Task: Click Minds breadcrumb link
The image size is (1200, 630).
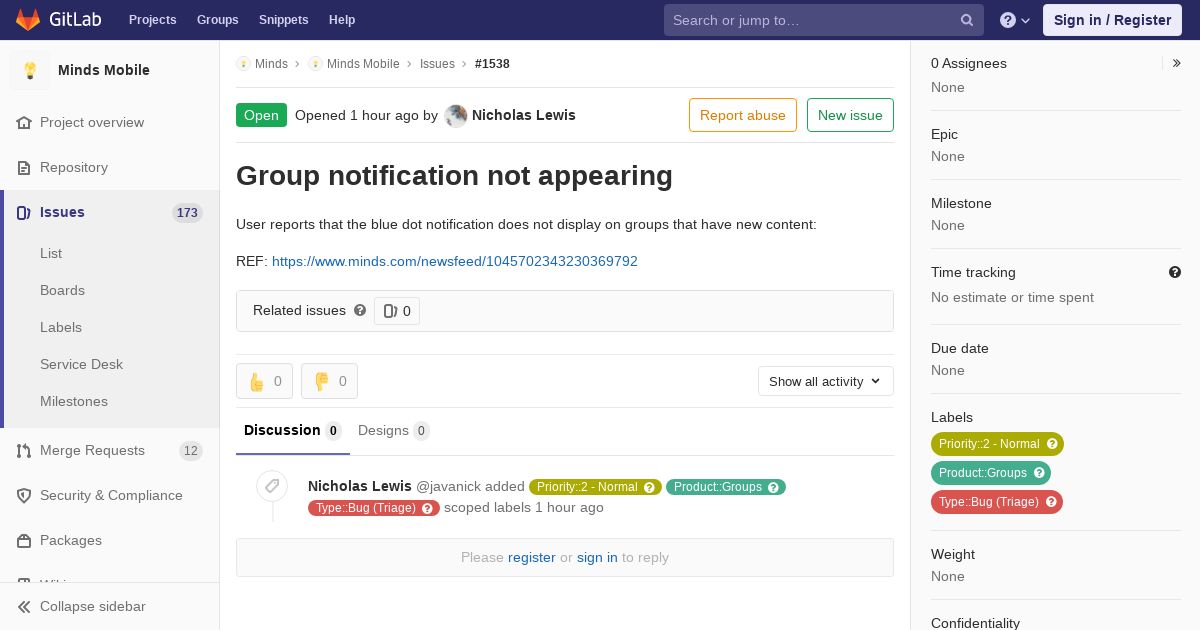Action: point(271,63)
